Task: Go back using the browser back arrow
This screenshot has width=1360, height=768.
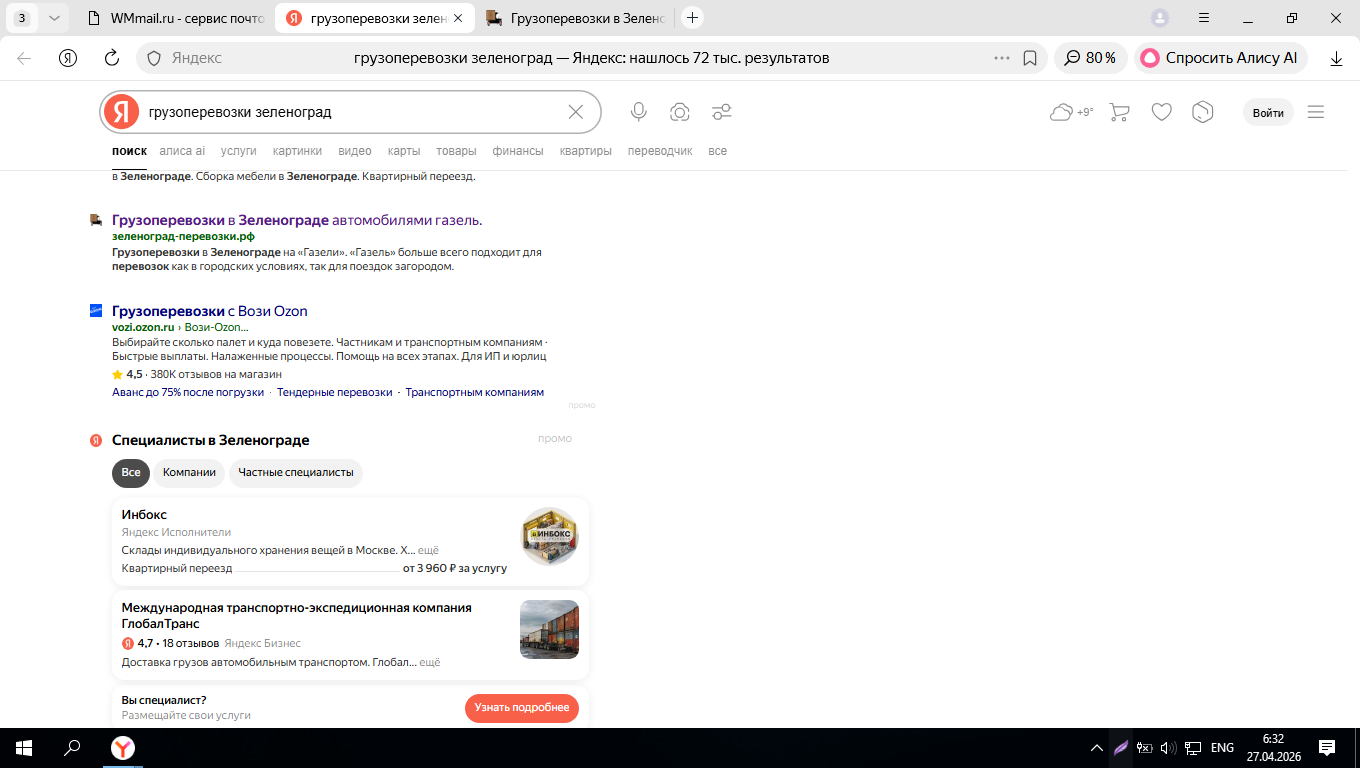Action: (x=24, y=58)
